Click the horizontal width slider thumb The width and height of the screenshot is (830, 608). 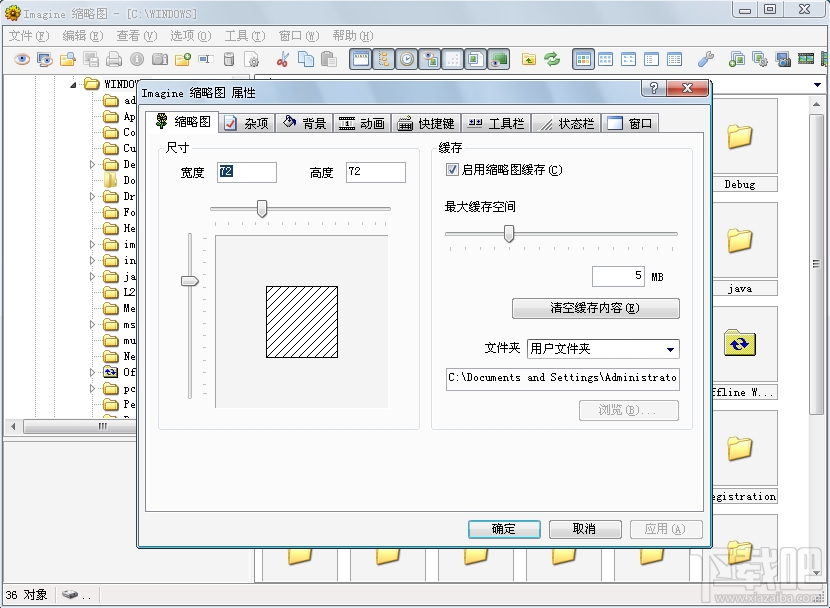pos(261,208)
